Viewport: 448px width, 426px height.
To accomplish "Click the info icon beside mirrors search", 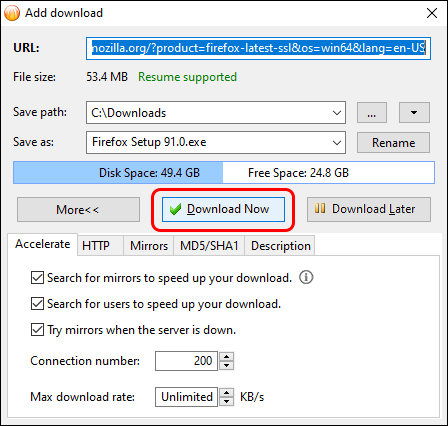I will click(x=306, y=277).
